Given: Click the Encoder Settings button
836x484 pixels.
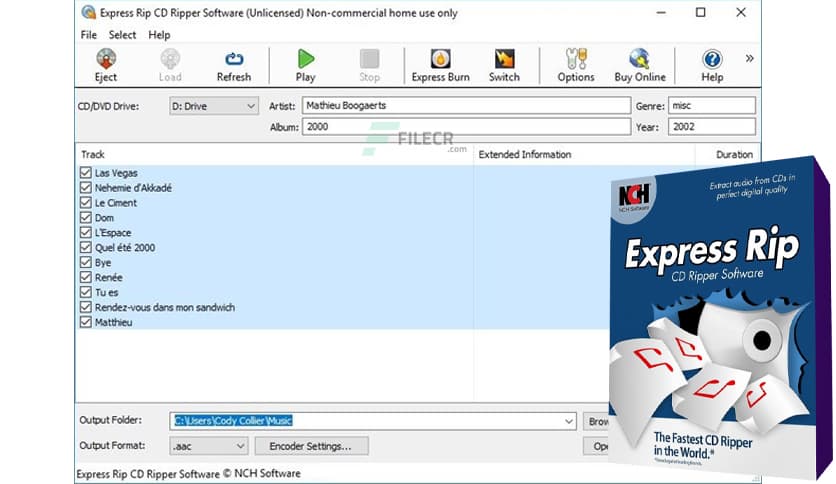Looking at the screenshot, I should 311,446.
